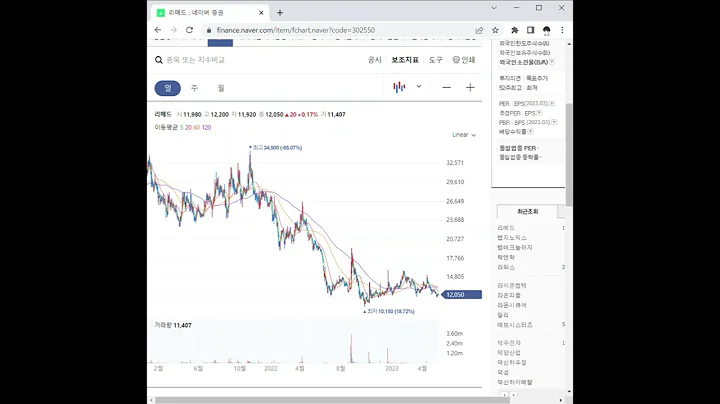Click the browser forward arrow
Image resolution: width=720 pixels, height=404 pixels.
pyautogui.click(x=174, y=30)
